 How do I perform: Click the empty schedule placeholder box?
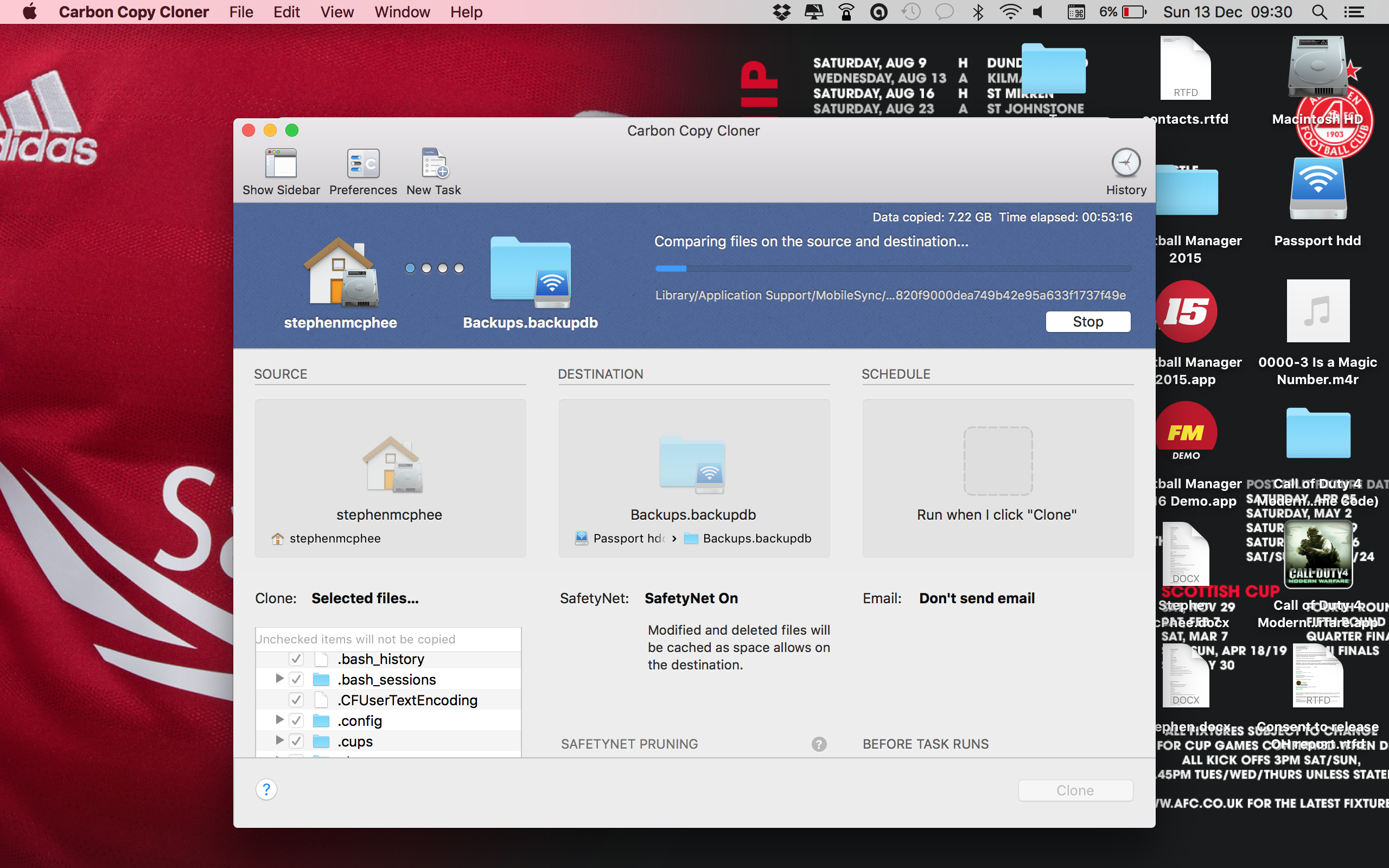(x=998, y=461)
